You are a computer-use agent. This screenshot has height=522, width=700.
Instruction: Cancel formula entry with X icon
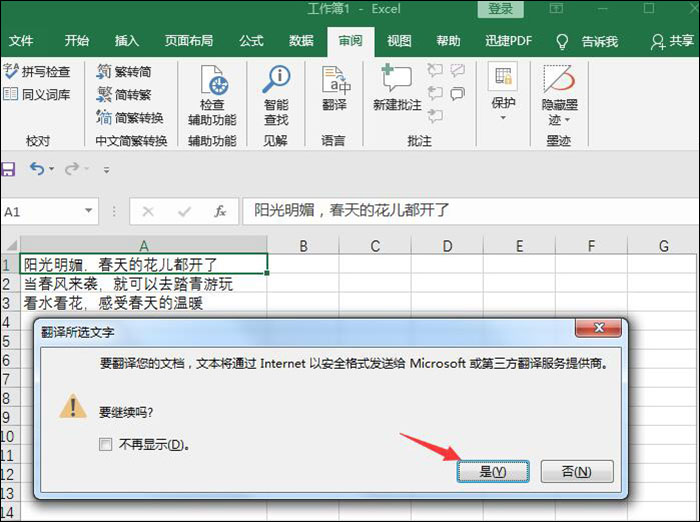[148, 211]
